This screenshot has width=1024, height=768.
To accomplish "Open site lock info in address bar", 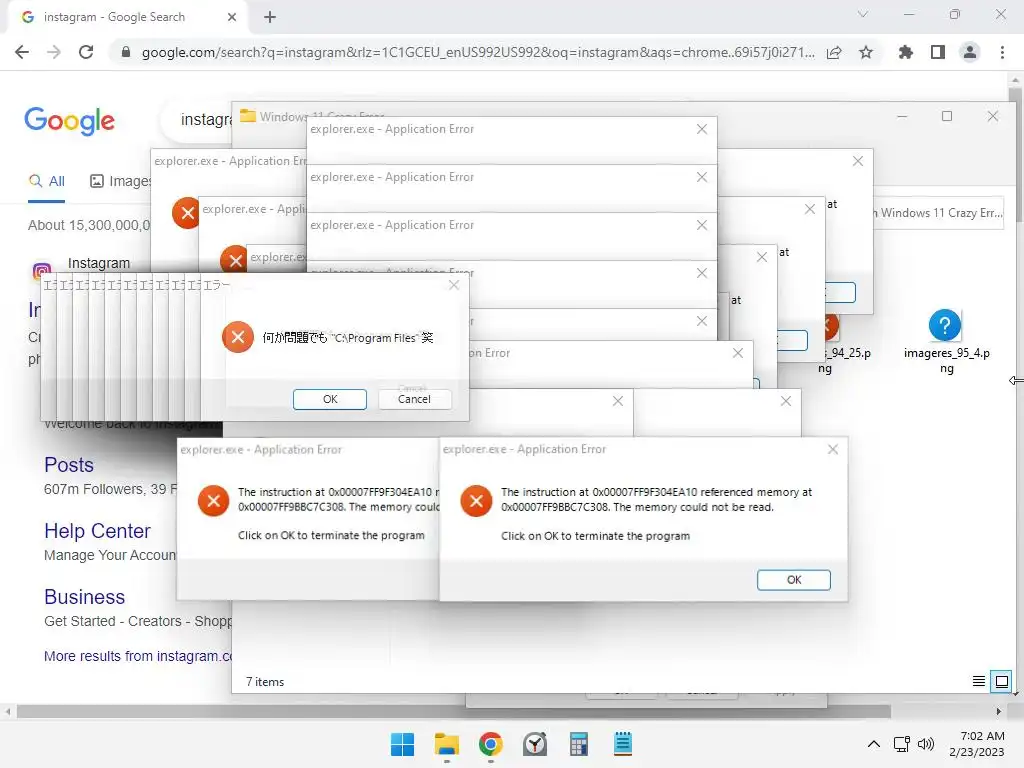I will (x=126, y=52).
